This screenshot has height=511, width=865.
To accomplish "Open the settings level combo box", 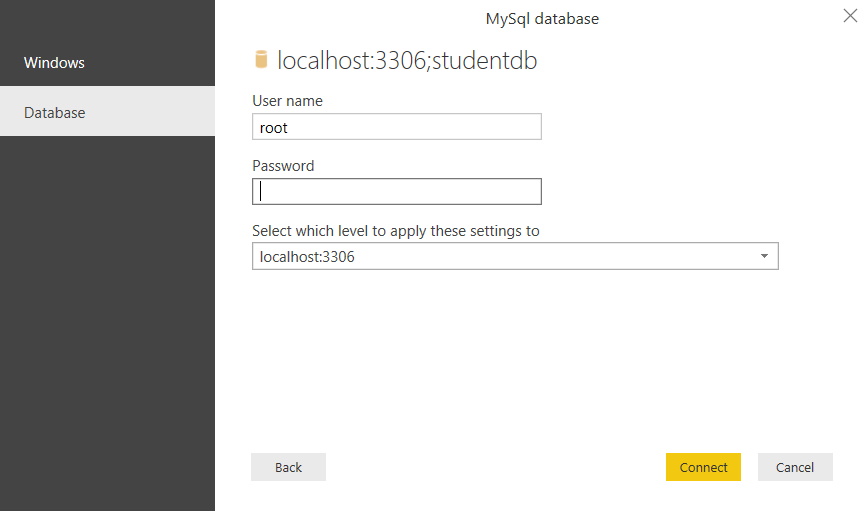I will click(514, 256).
